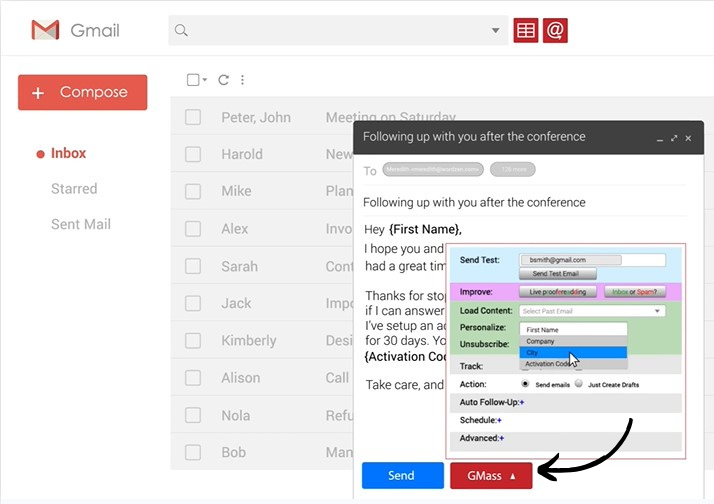Click the 'Meeting on Saturday' subject
The image size is (714, 504).
pyautogui.click(x=391, y=117)
